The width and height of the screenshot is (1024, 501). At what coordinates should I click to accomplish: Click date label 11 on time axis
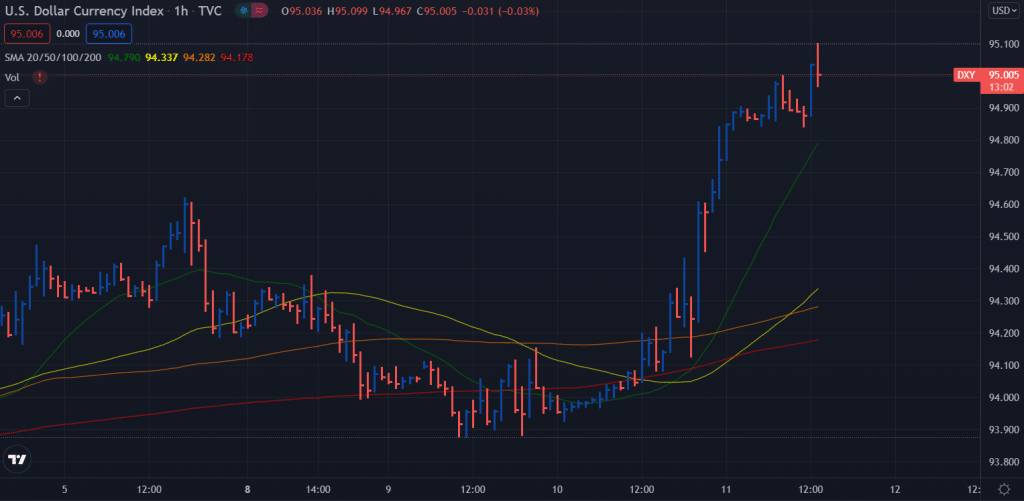coord(726,489)
